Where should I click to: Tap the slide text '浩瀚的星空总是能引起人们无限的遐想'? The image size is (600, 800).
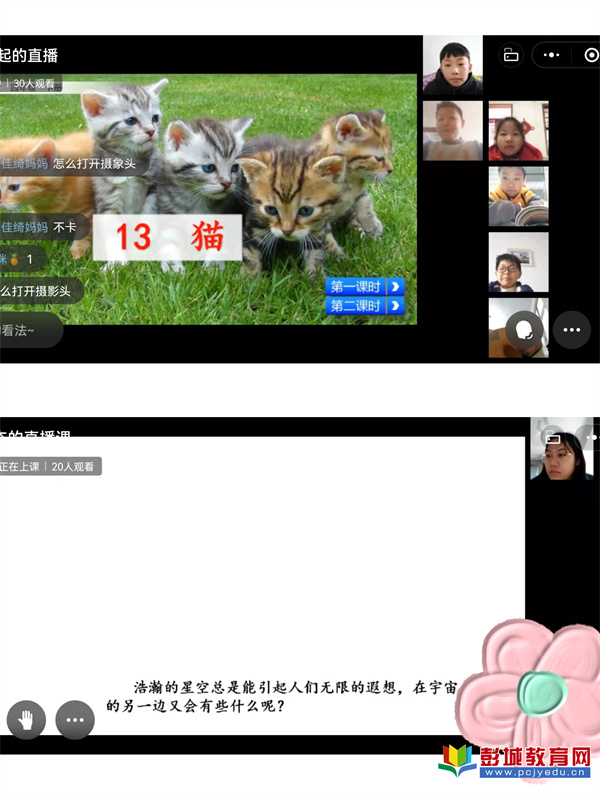(265, 687)
